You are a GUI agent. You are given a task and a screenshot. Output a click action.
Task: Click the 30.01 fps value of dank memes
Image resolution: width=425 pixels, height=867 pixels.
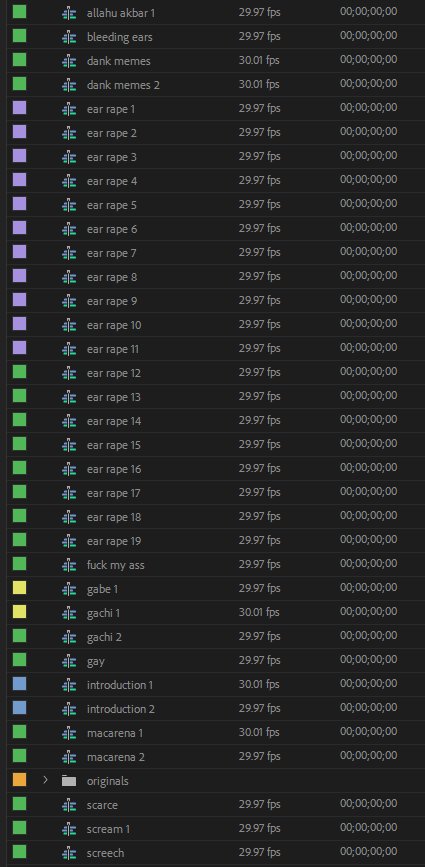tap(259, 60)
